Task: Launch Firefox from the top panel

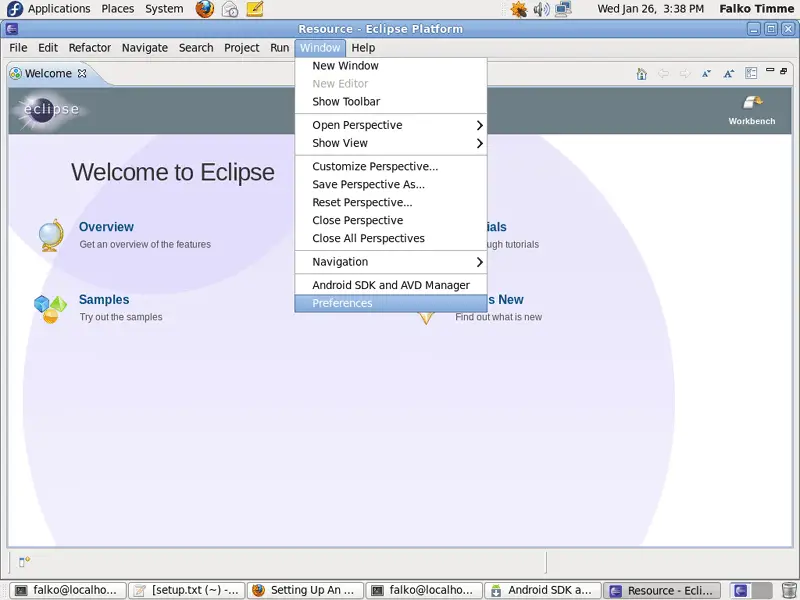Action: click(205, 9)
